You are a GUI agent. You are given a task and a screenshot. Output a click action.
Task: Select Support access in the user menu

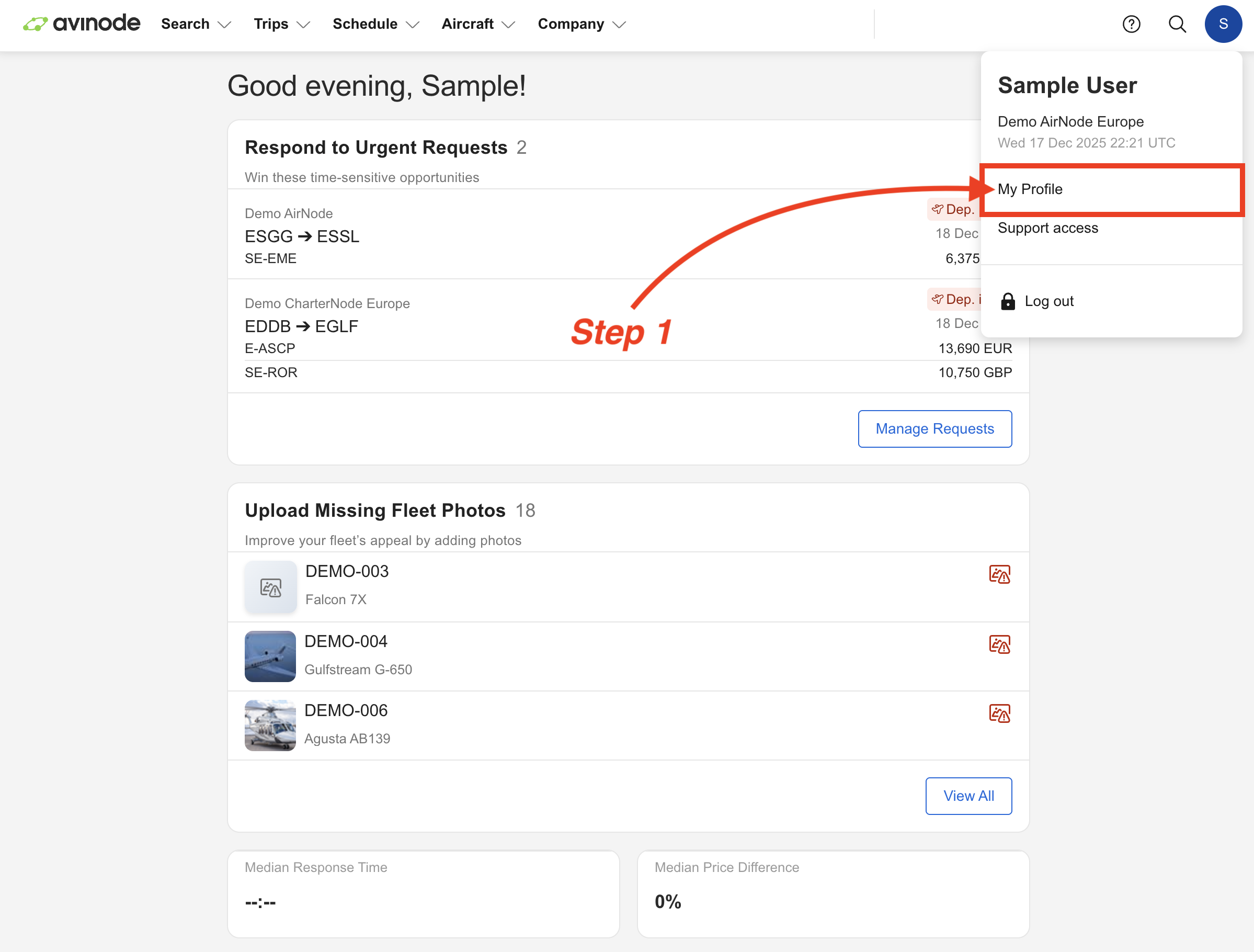point(1047,228)
